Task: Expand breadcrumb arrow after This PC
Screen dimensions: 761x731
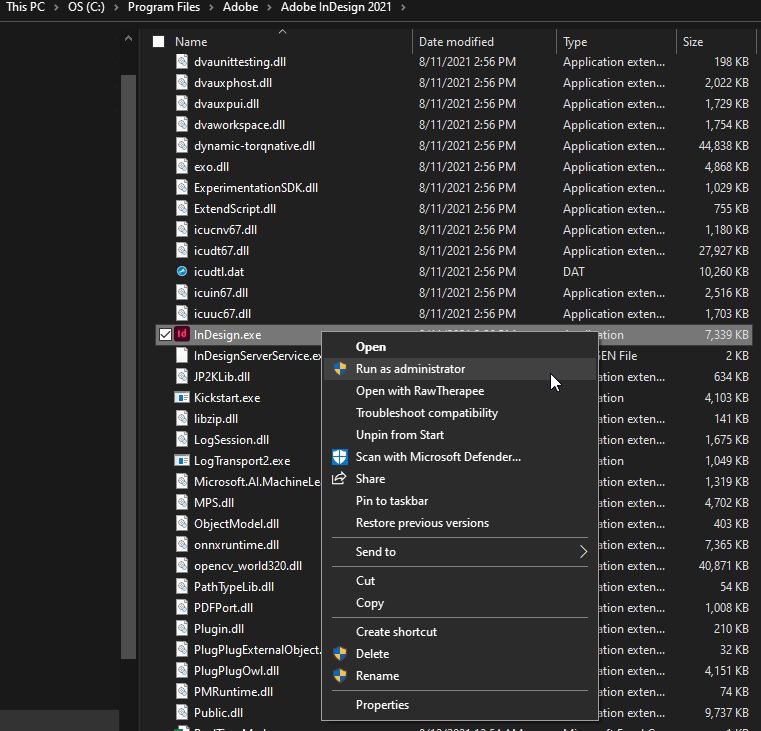Action: (57, 7)
